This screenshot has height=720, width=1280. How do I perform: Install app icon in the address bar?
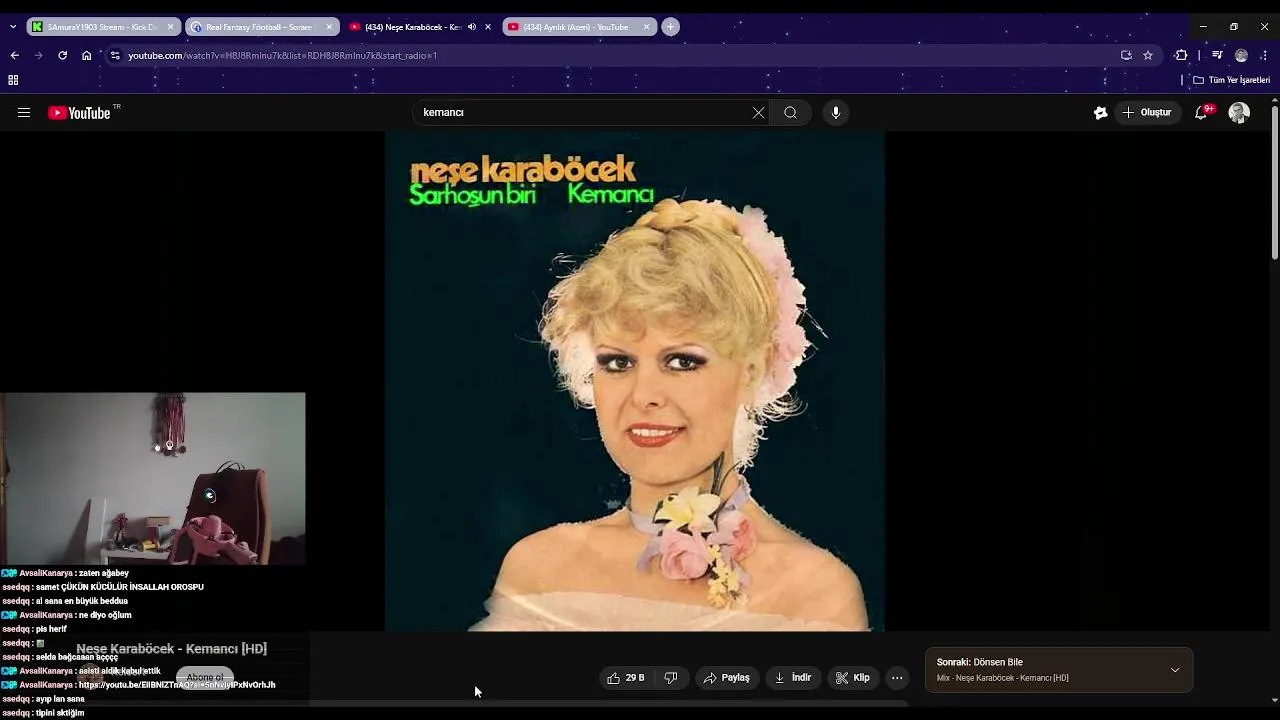click(x=1126, y=55)
